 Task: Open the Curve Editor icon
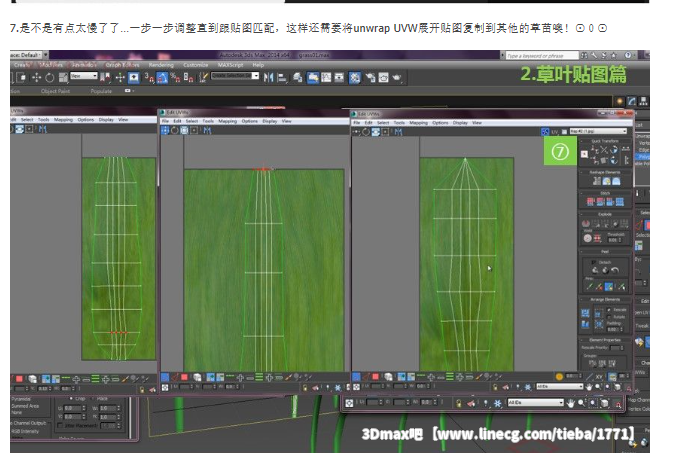[x=327, y=77]
